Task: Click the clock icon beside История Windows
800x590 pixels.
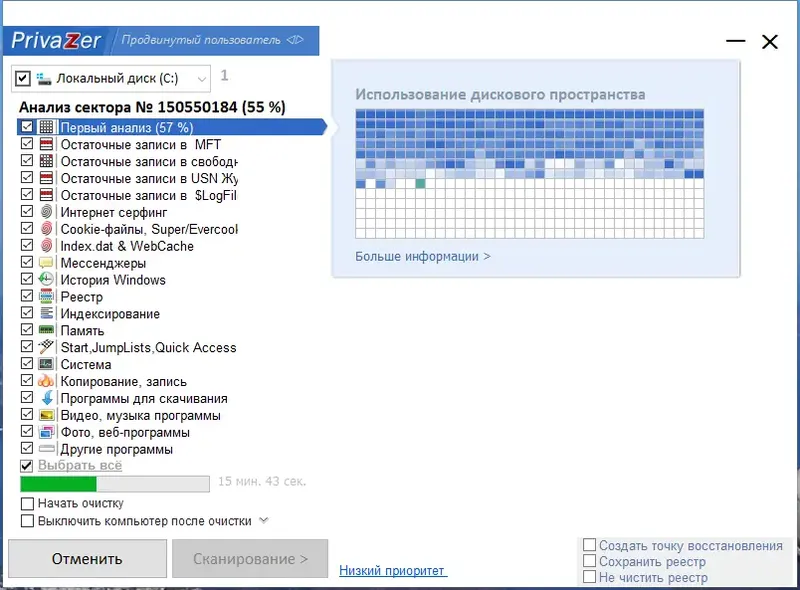Action: pos(46,279)
